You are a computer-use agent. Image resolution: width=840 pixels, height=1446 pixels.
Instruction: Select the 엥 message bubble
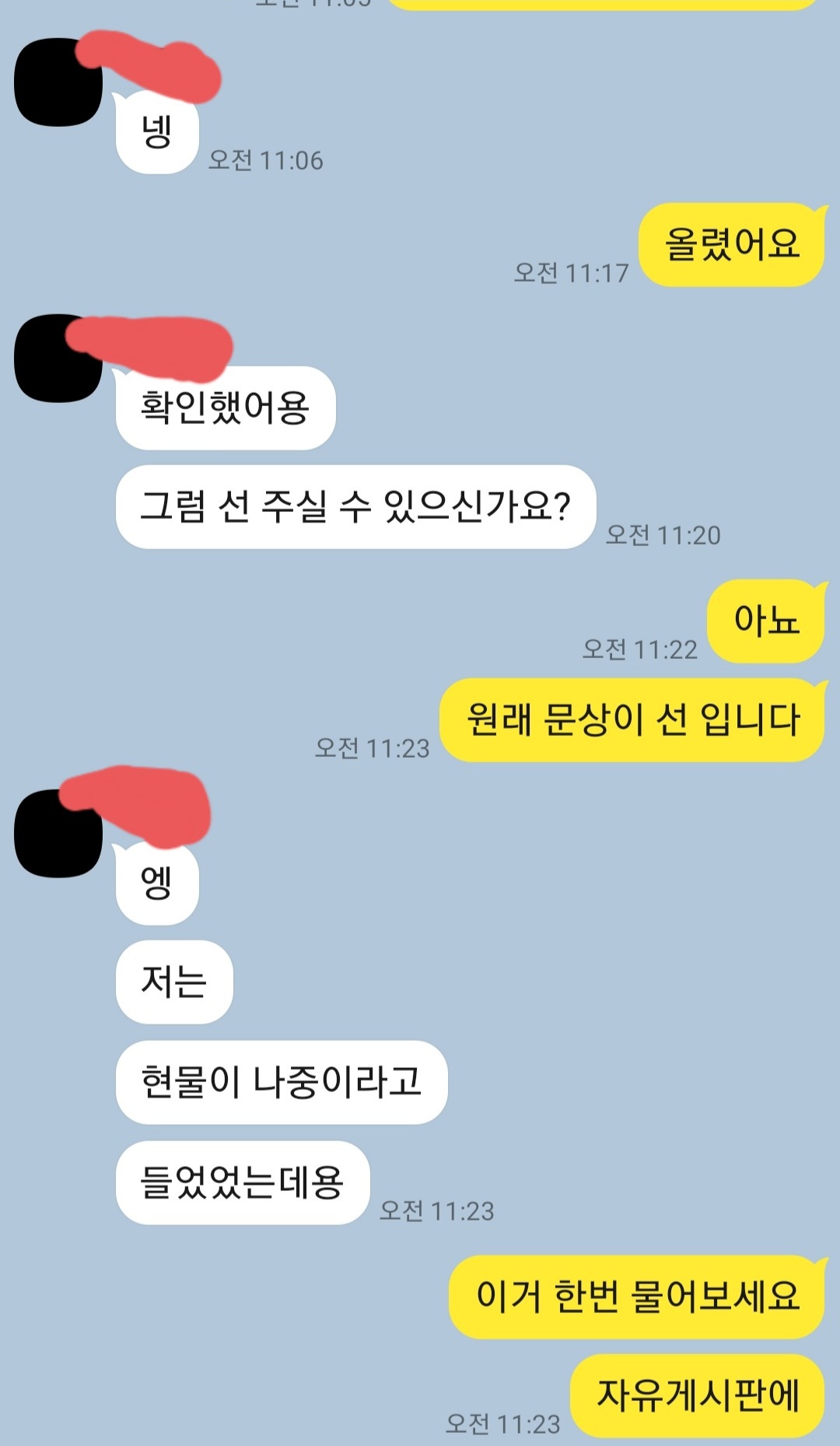[157, 883]
